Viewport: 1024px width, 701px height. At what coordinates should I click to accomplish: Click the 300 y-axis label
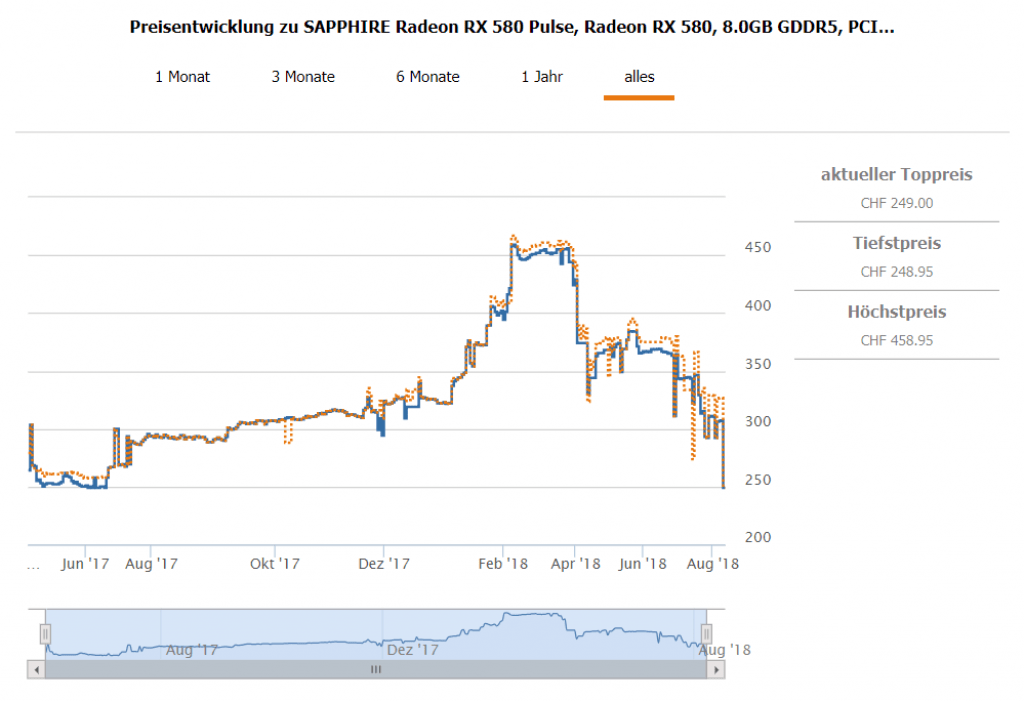(x=758, y=421)
